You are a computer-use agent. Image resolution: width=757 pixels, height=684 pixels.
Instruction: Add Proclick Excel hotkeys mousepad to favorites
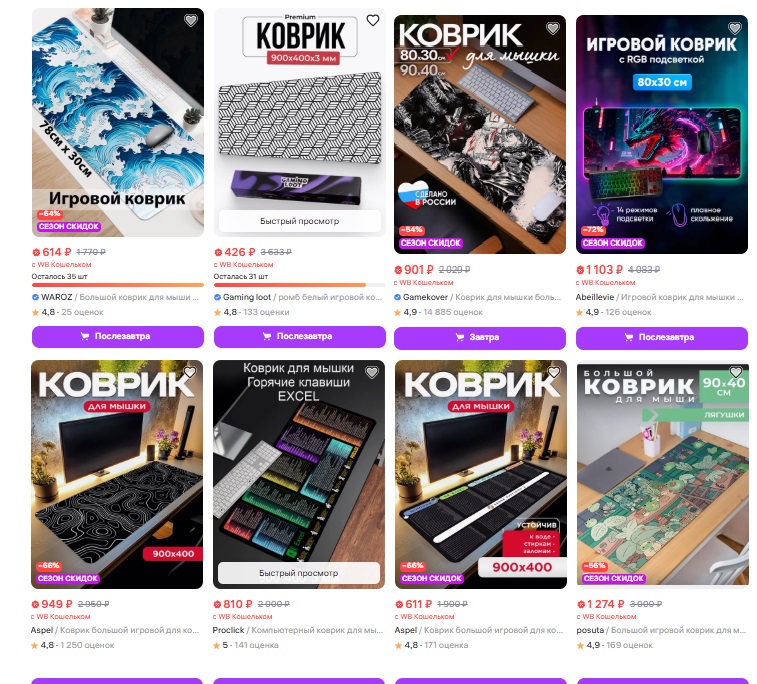[372, 372]
